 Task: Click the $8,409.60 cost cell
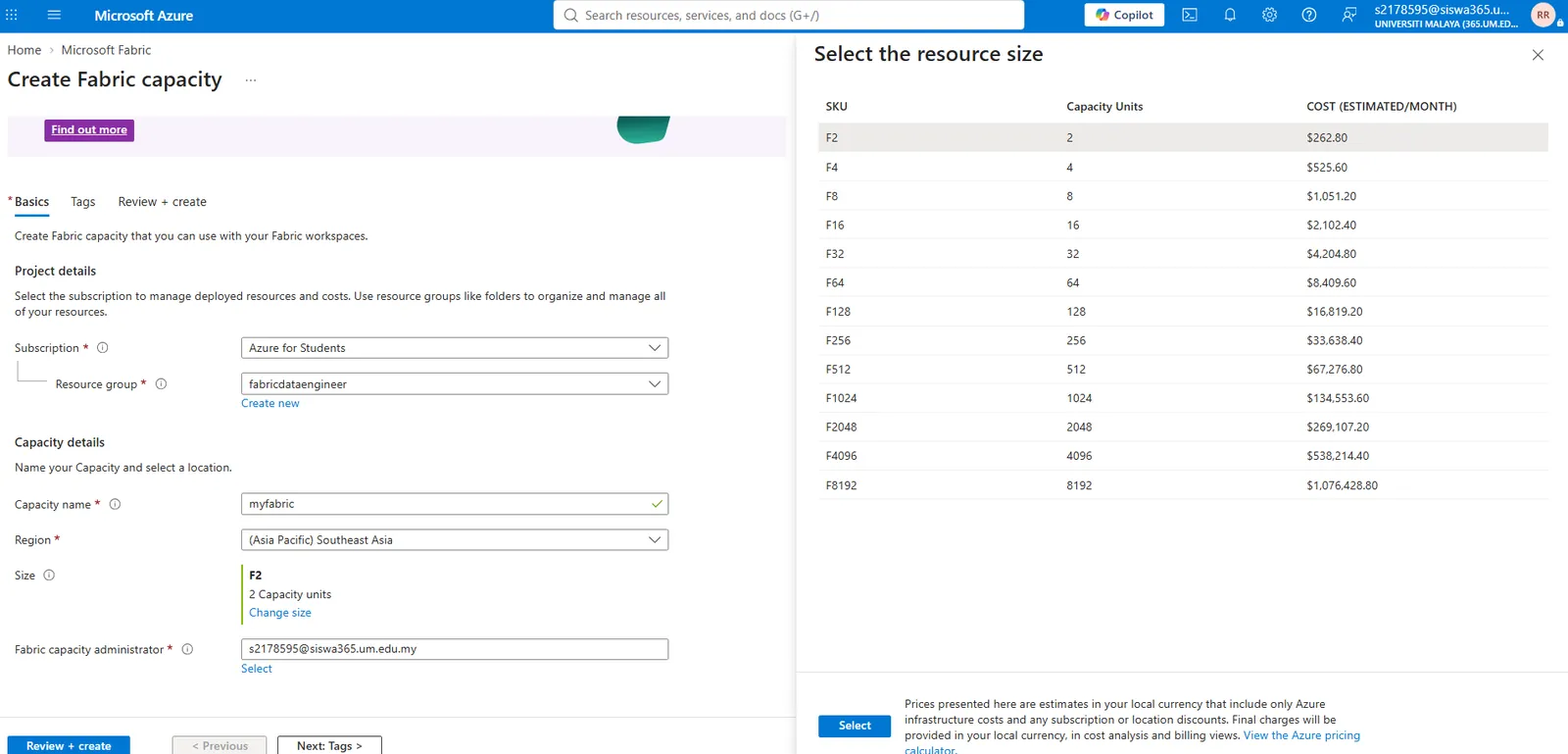(1332, 282)
